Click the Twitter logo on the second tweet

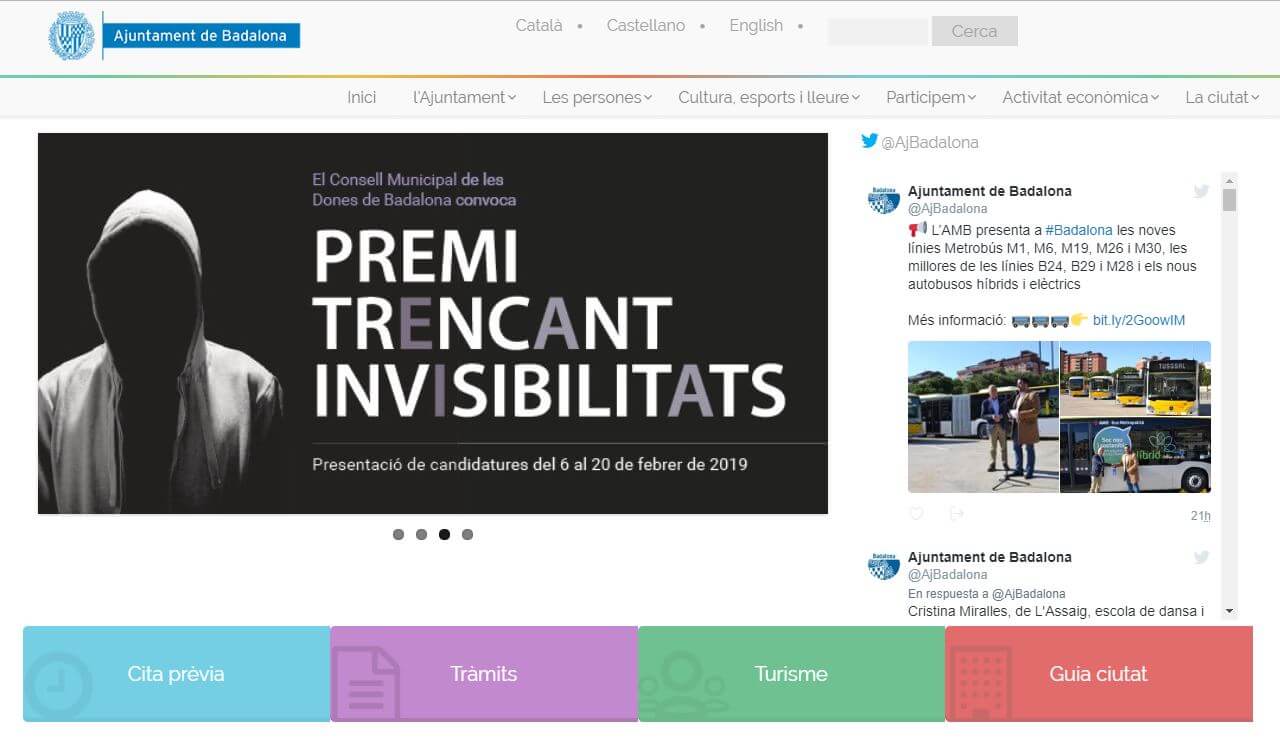(x=1201, y=557)
